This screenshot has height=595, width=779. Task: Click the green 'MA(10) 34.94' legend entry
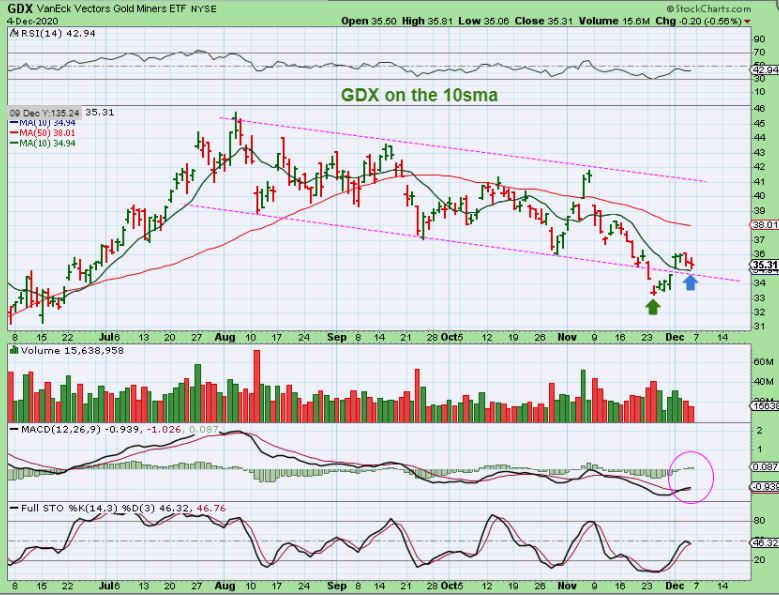(x=43, y=144)
